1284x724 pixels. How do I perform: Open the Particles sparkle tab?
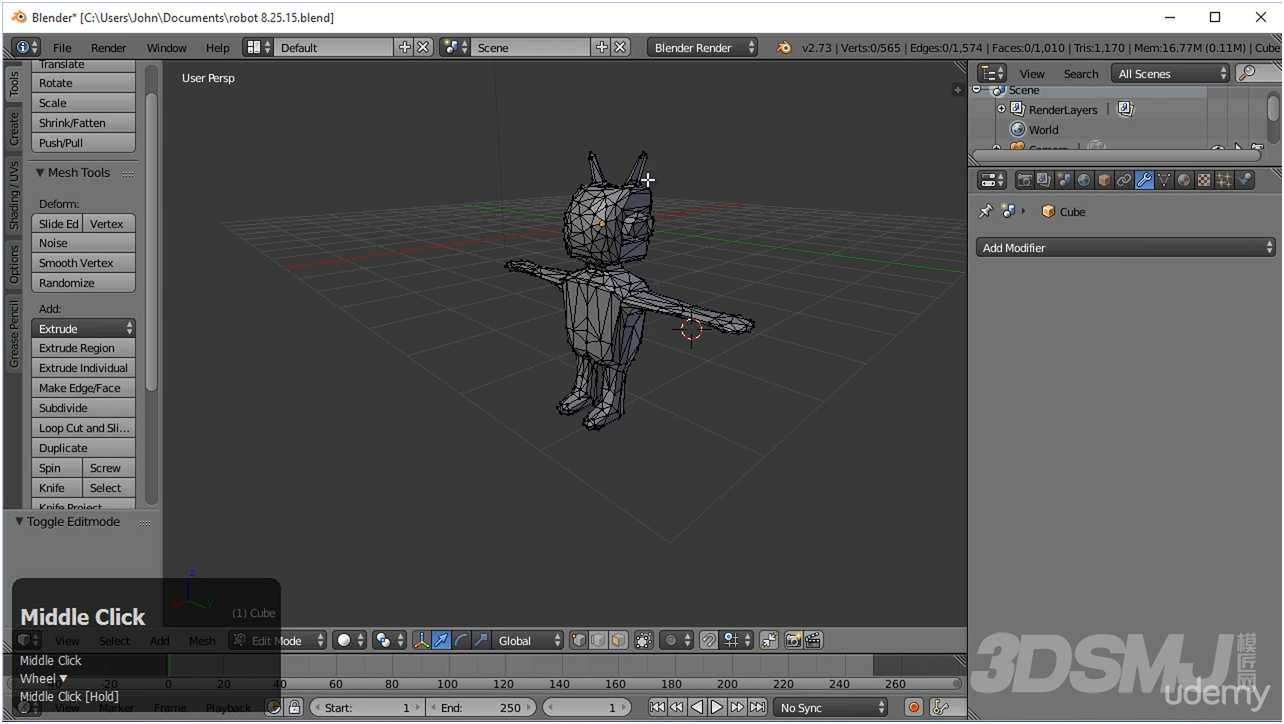1224,180
